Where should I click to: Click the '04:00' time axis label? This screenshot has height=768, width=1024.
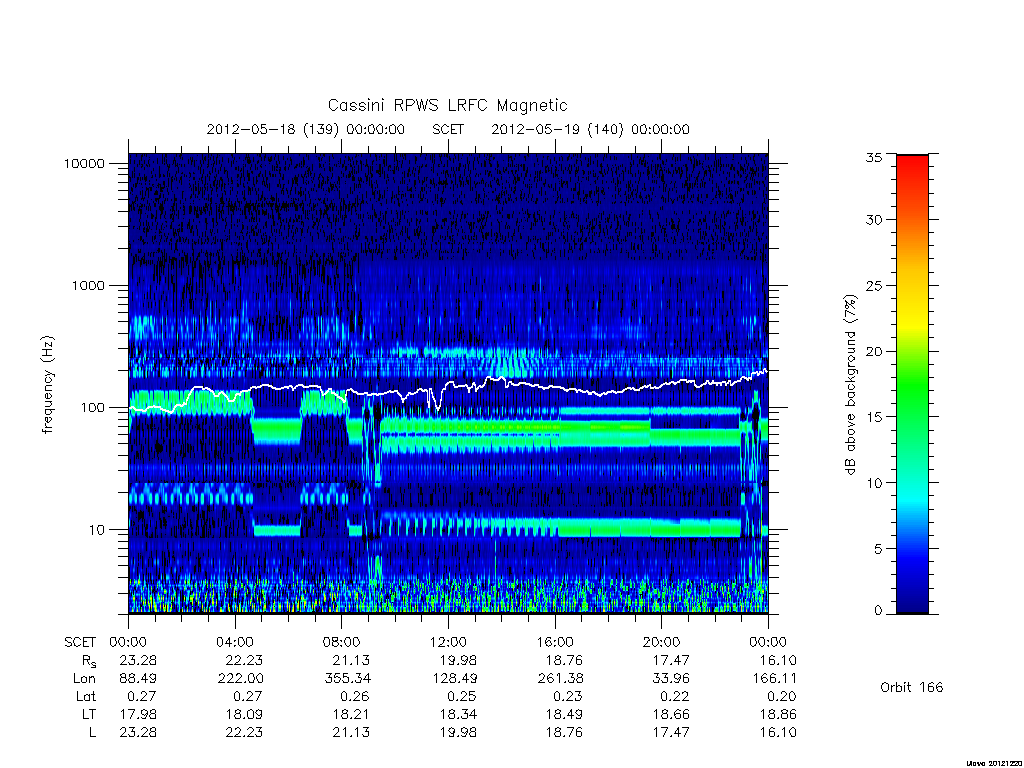234,642
